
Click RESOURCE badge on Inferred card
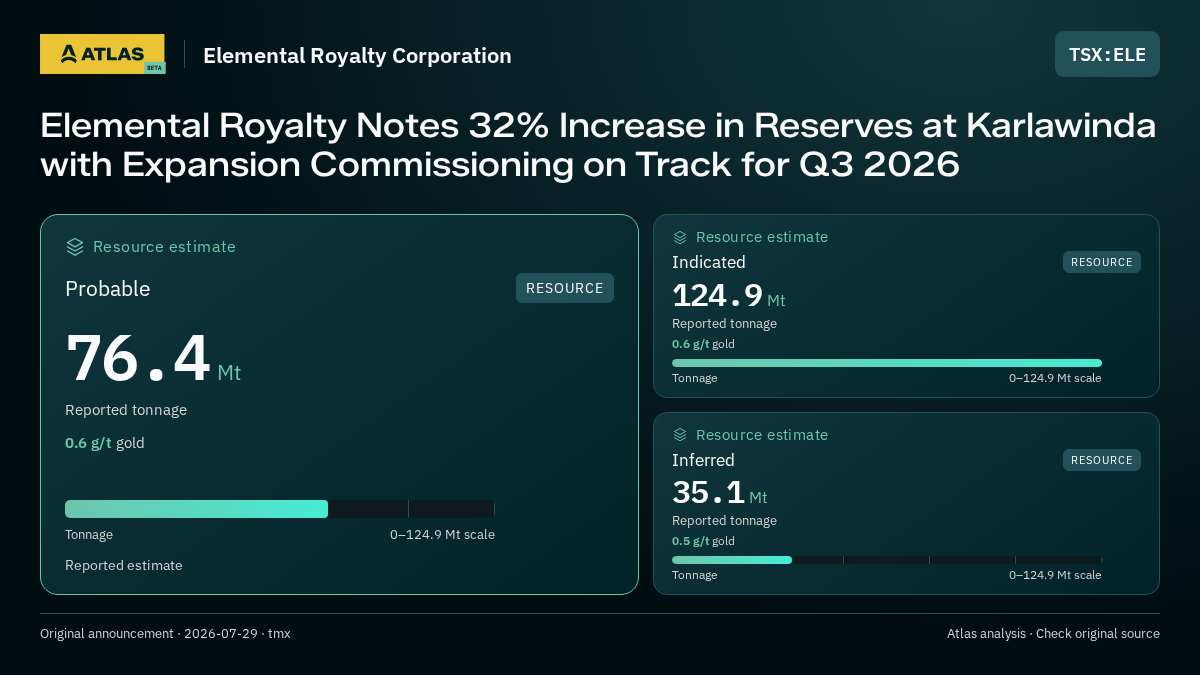[x=1102, y=460]
